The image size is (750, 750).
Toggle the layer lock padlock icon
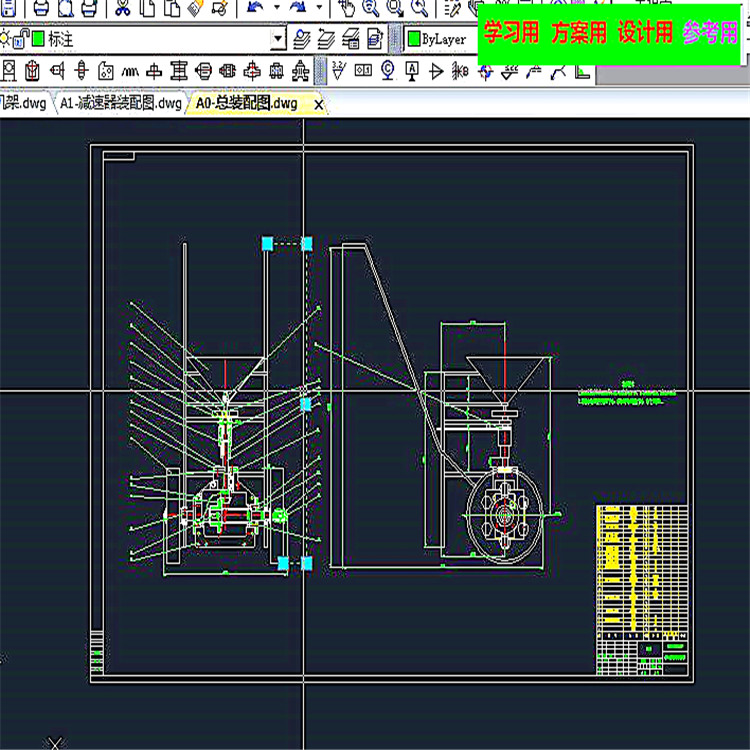click(20, 38)
